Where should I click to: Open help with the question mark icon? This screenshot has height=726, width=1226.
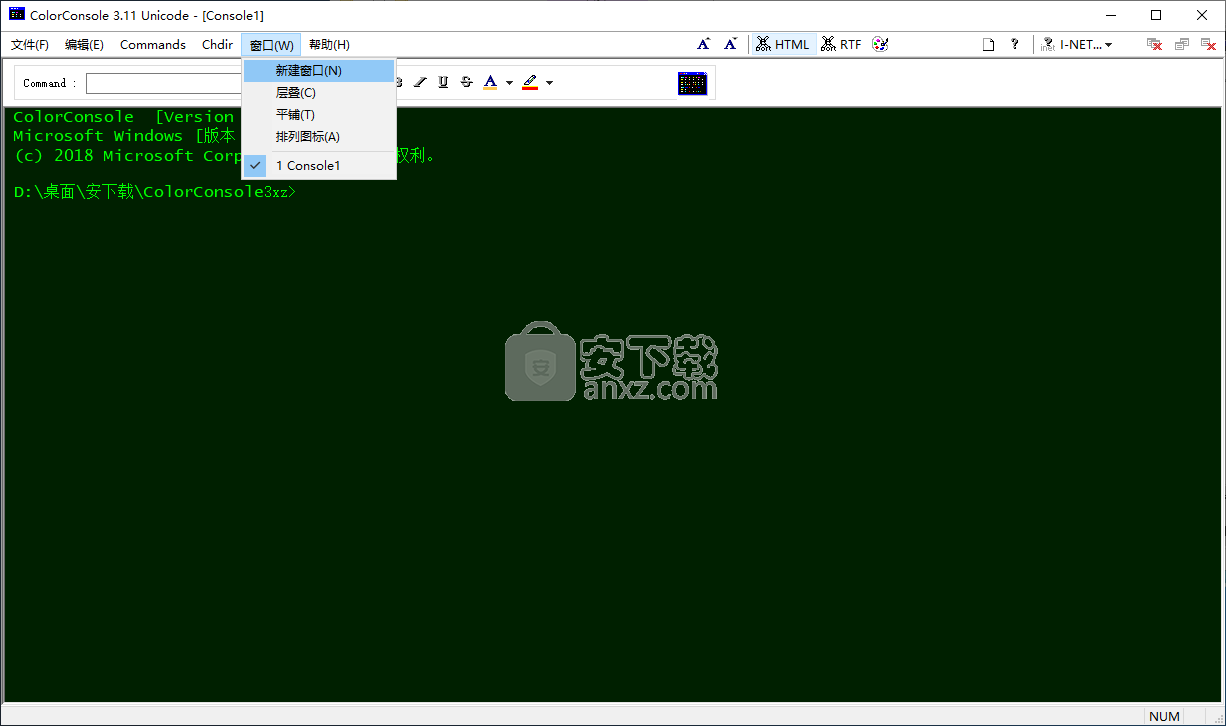(x=1015, y=44)
